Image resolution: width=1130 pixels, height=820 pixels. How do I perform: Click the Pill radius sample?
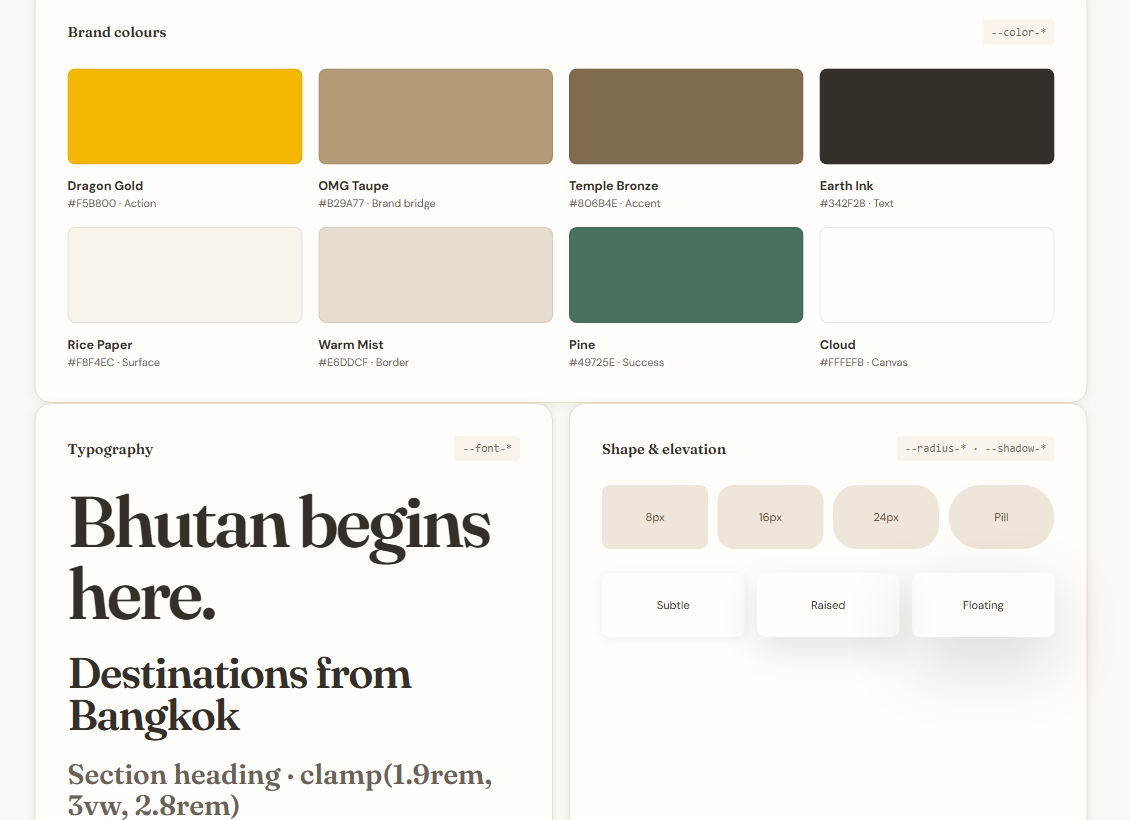point(1001,517)
